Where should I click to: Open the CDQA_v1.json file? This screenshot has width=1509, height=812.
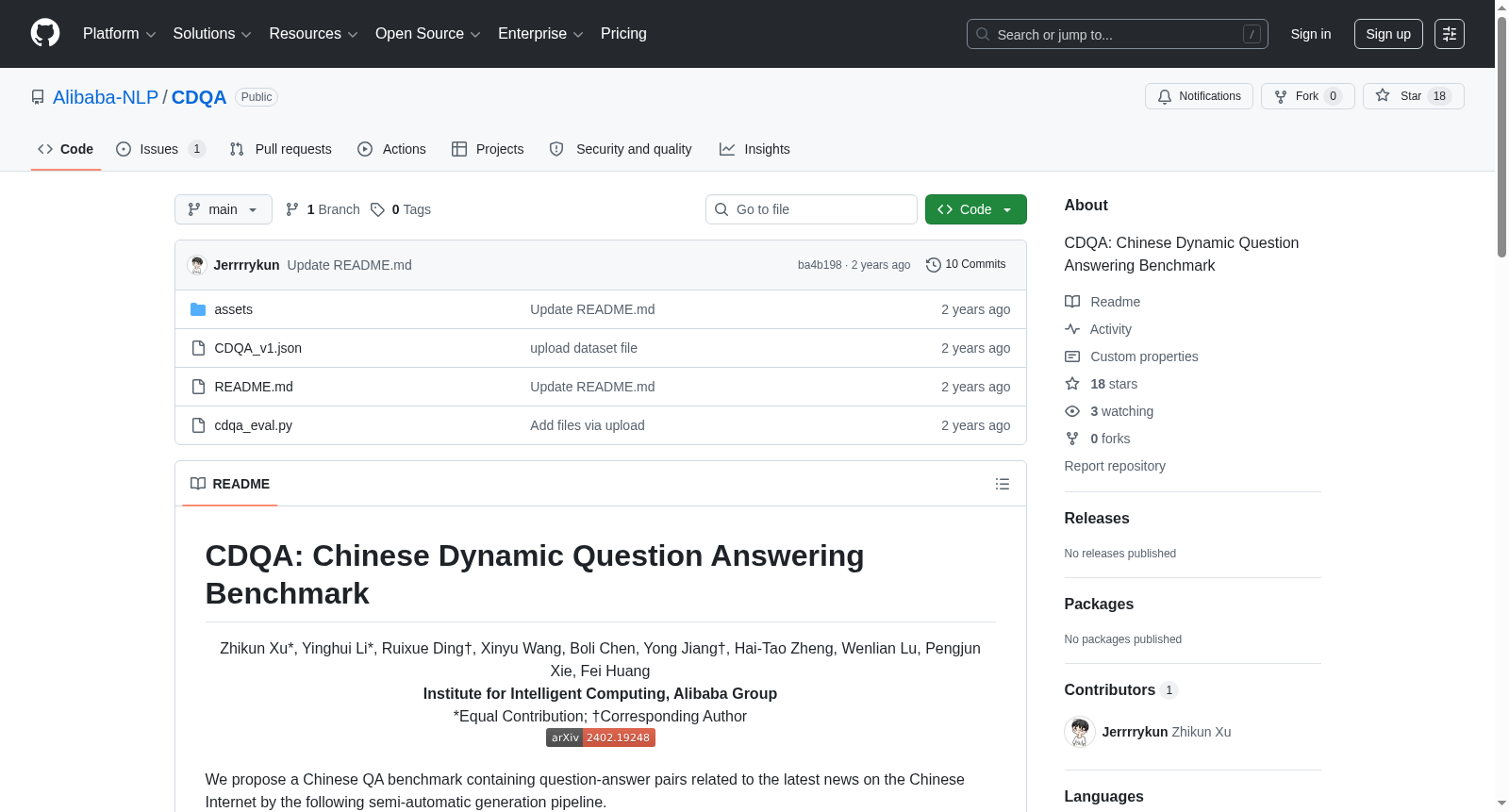[258, 348]
